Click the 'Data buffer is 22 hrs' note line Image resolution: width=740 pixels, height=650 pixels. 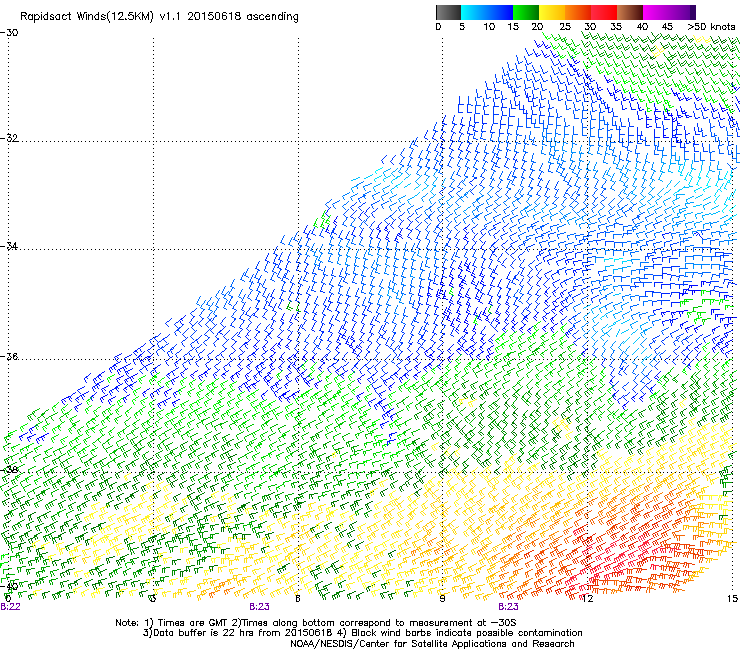362,633
